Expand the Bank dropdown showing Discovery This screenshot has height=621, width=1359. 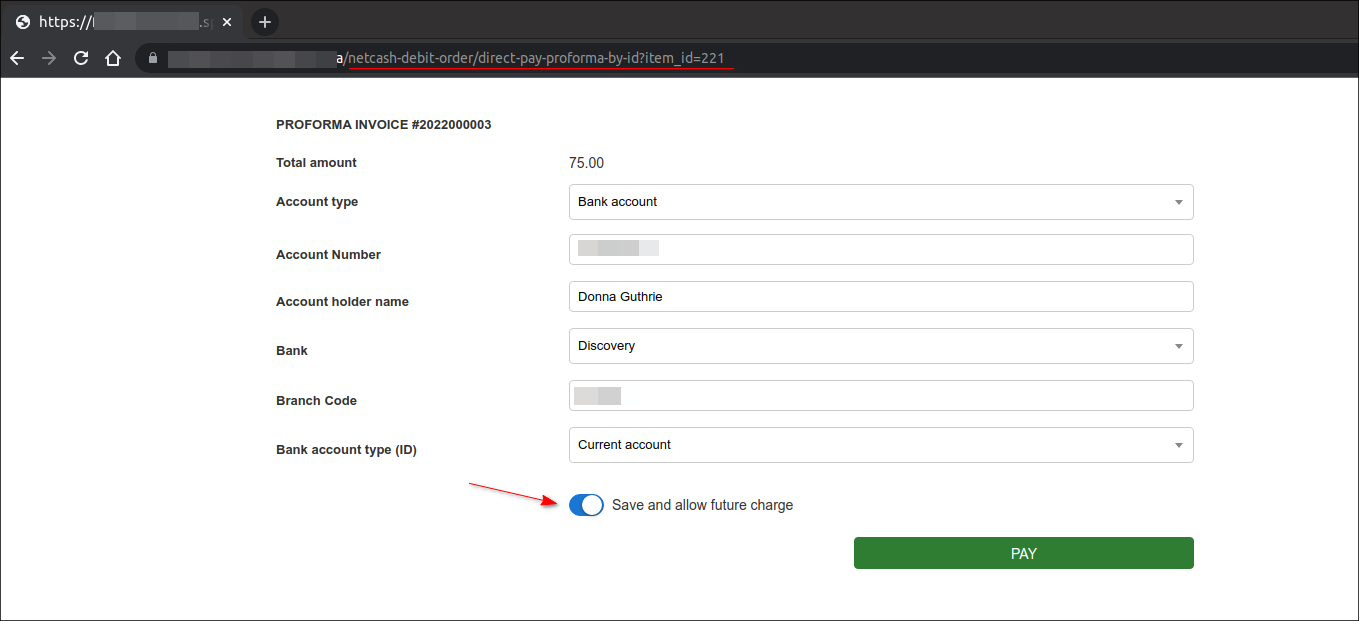click(x=880, y=346)
